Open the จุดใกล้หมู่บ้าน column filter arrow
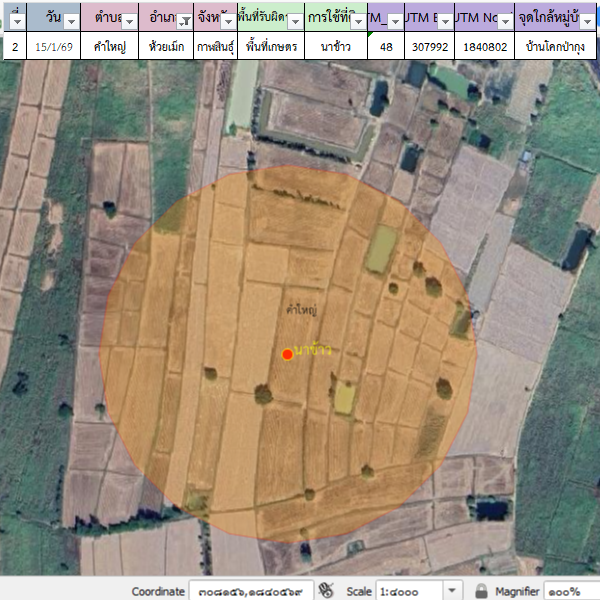600x600 pixels. click(586, 21)
